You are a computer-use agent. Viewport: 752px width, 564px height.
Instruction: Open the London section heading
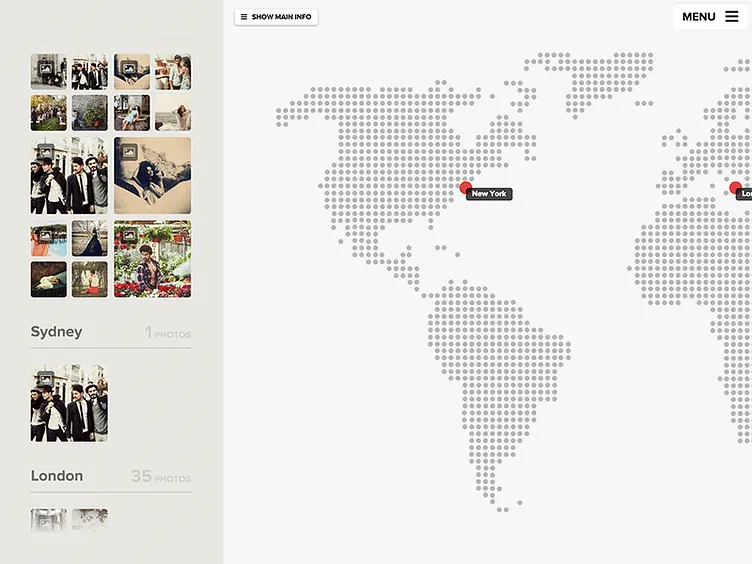57,476
